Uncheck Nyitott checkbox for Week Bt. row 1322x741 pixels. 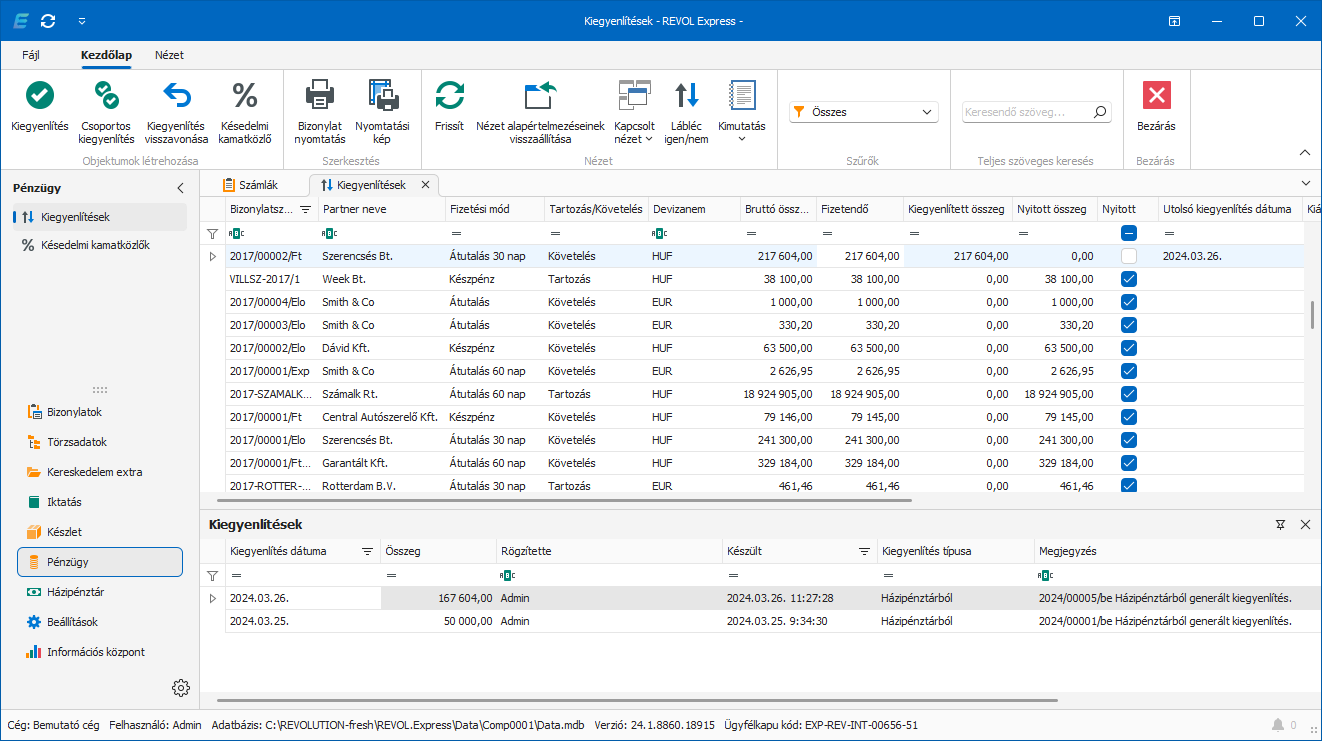point(1129,279)
